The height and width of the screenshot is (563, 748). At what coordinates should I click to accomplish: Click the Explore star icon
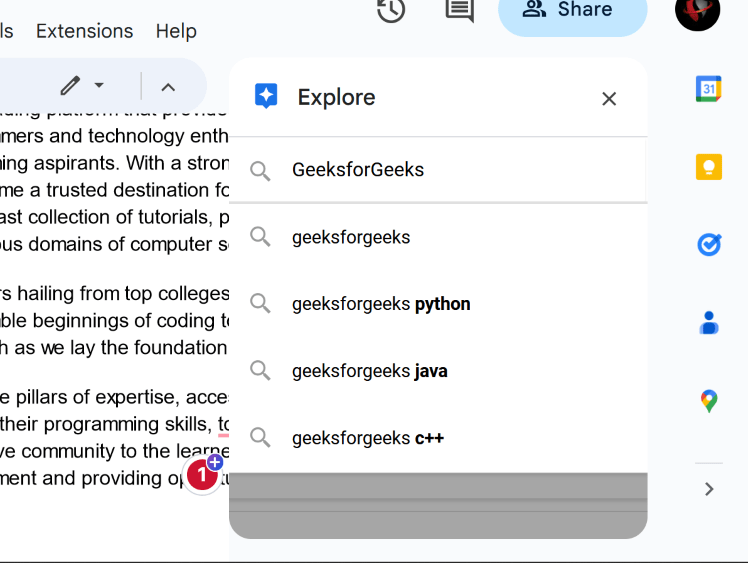pos(266,97)
